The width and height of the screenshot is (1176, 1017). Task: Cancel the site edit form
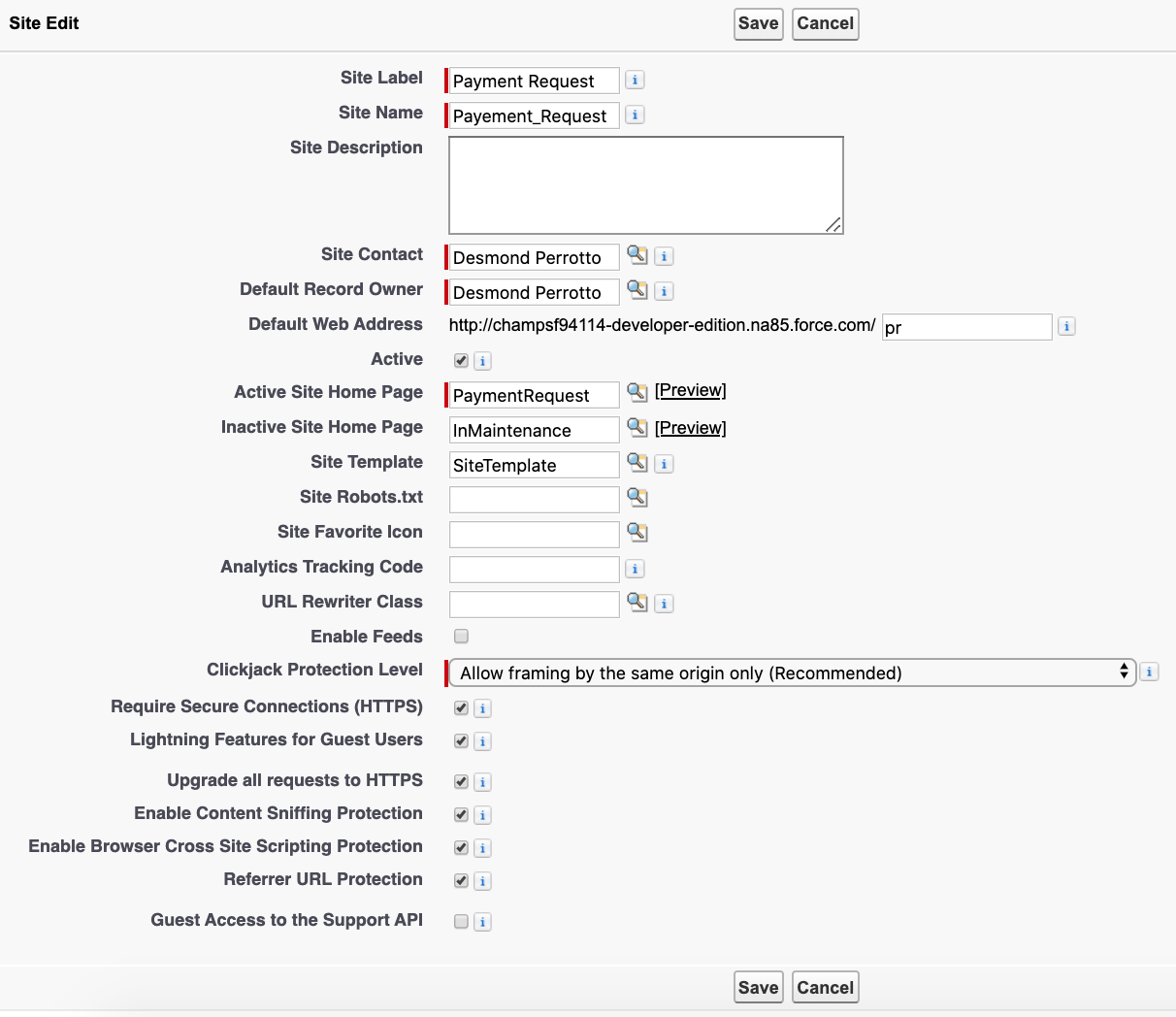[825, 23]
